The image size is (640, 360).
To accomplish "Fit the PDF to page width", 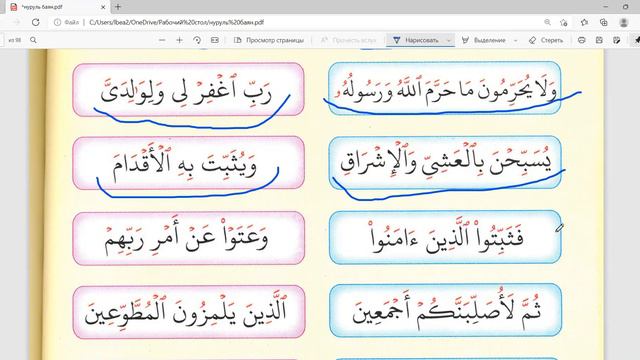I will (x=215, y=40).
